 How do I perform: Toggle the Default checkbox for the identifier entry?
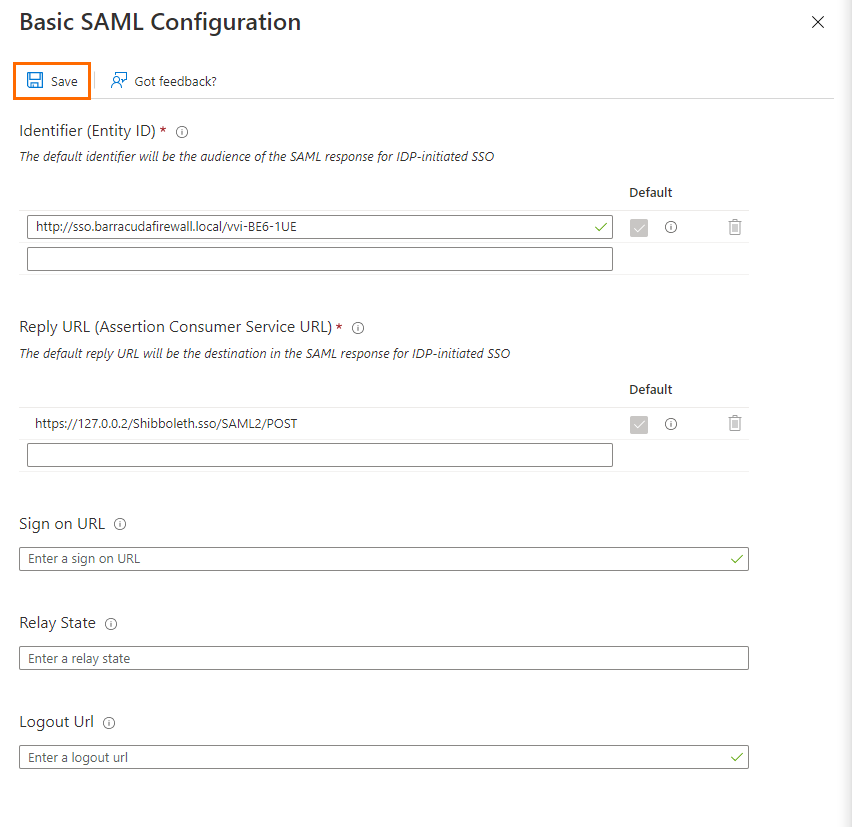(639, 227)
